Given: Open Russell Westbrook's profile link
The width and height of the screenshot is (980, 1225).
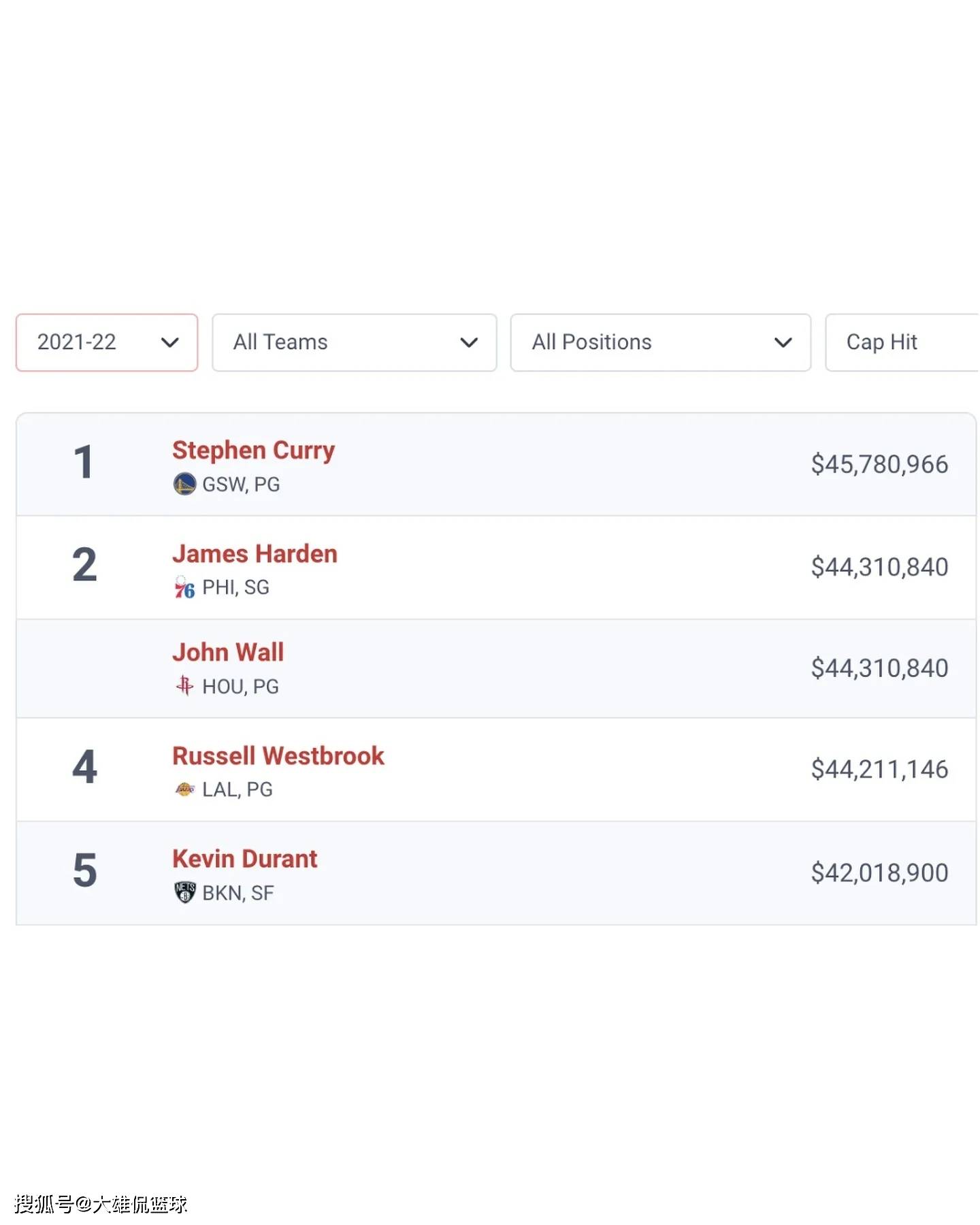Looking at the screenshot, I should pos(278,755).
